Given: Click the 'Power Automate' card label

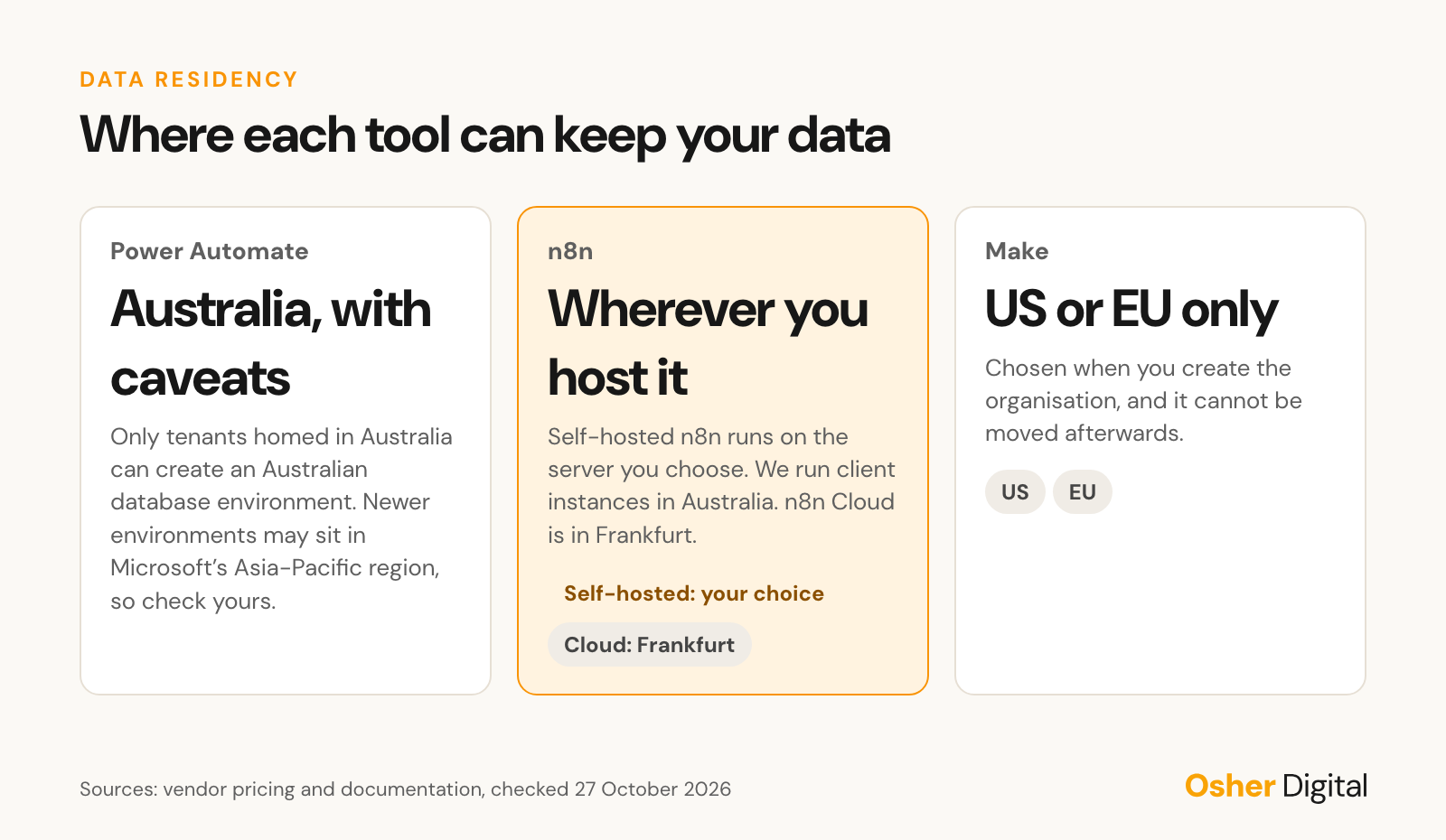Looking at the screenshot, I should 210,251.
